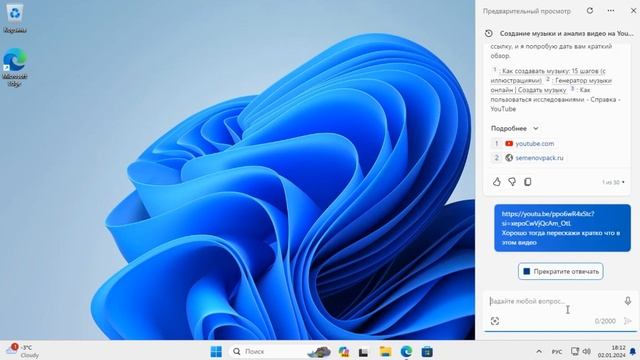The height and width of the screenshot is (360, 640).
Task: Close the Copilot side panel
Action: [633, 11]
